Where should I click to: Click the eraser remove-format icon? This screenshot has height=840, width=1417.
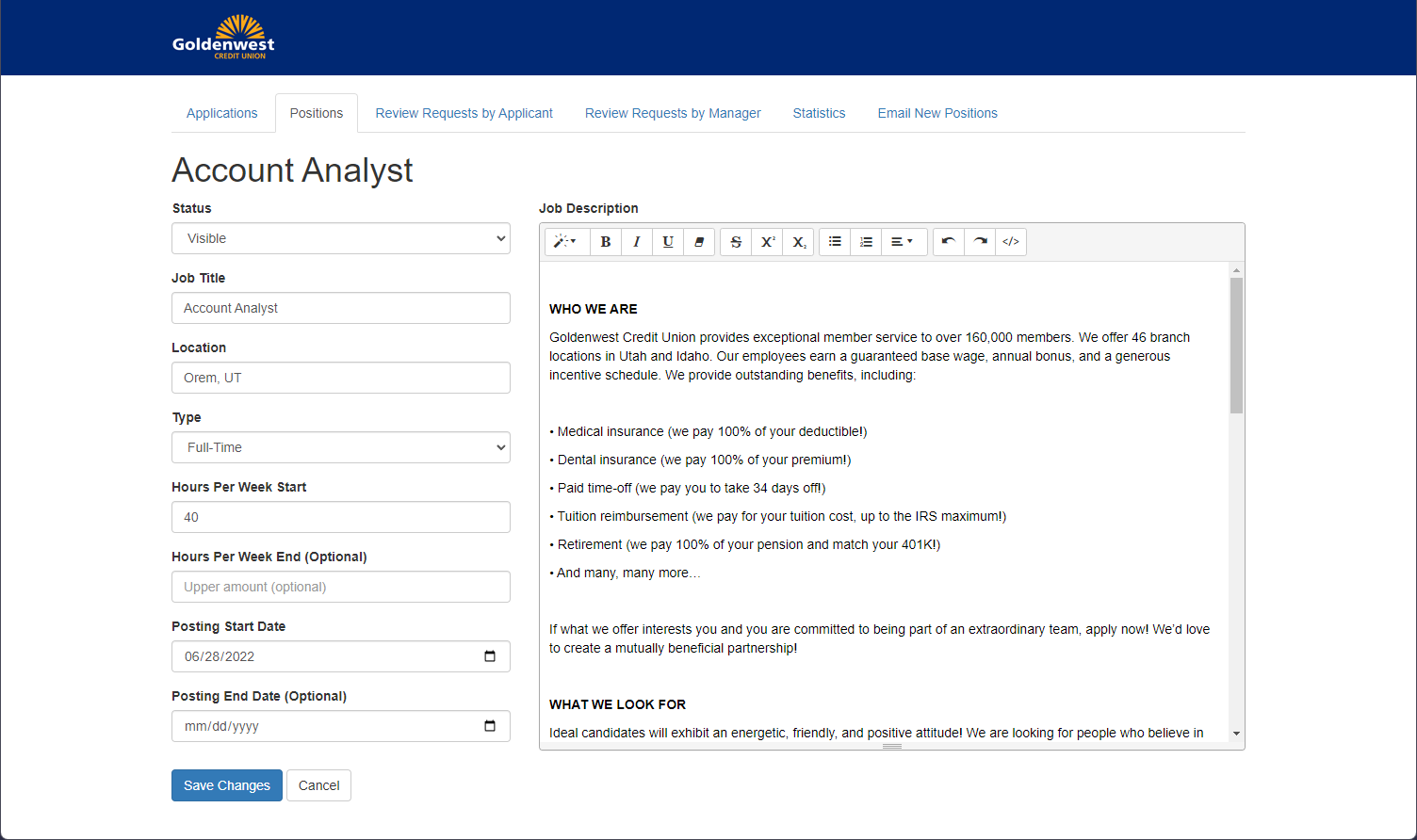(699, 242)
